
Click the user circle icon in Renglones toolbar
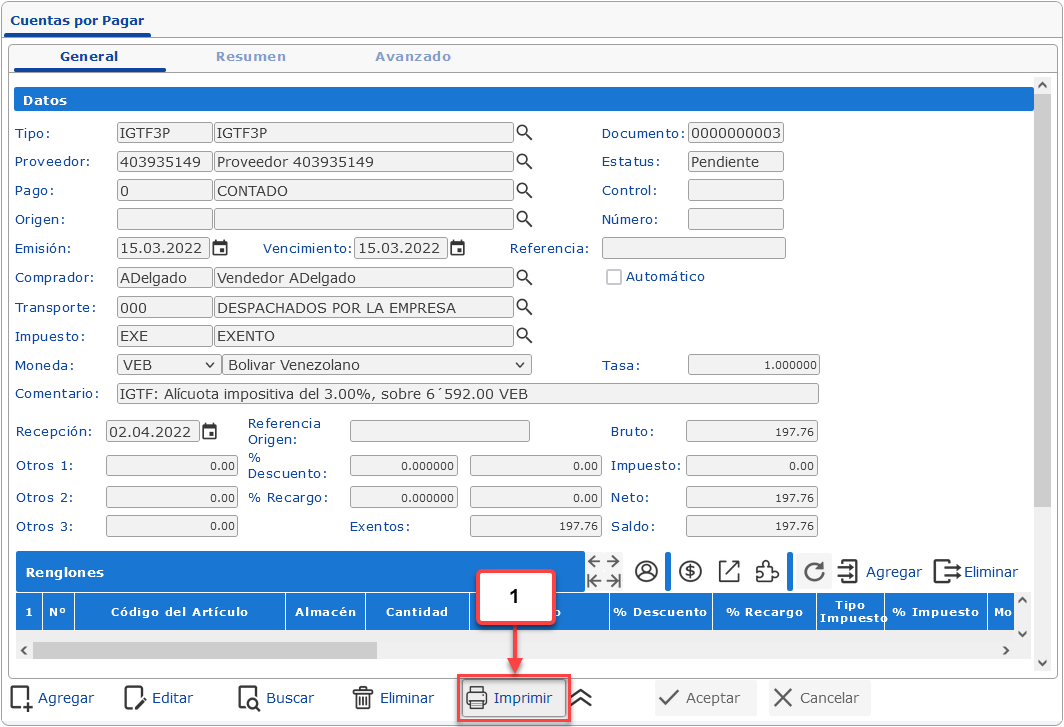click(646, 572)
